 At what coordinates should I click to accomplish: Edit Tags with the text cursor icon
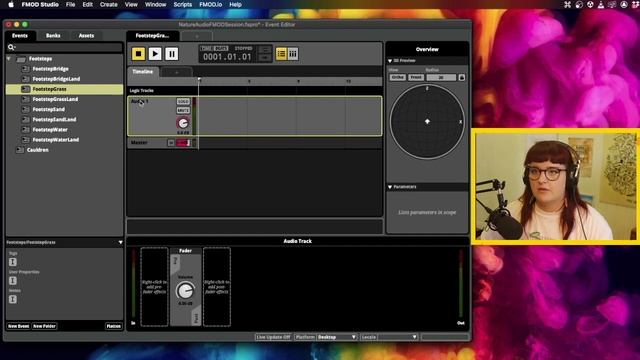click(x=13, y=262)
